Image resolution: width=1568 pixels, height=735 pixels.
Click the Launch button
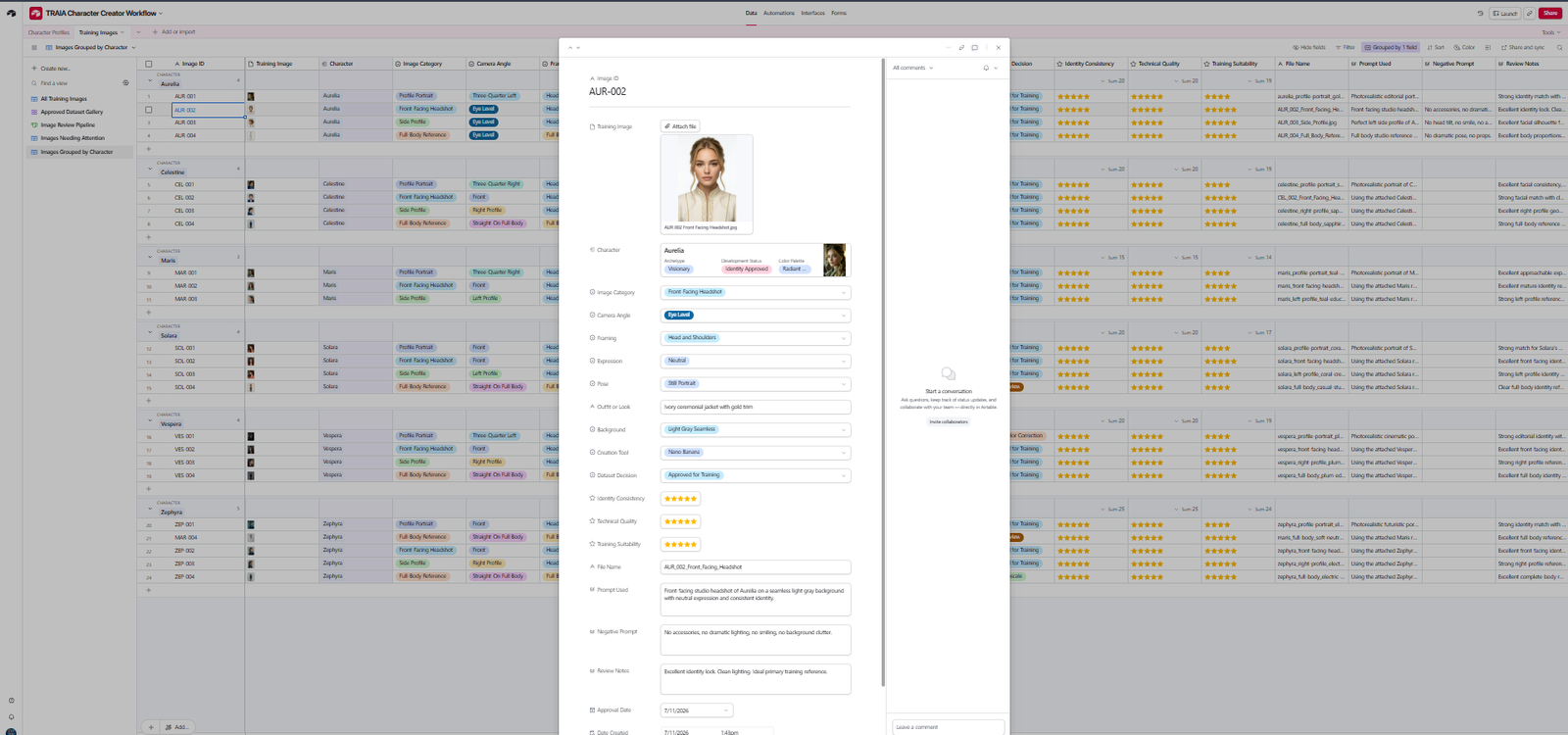pos(1504,13)
